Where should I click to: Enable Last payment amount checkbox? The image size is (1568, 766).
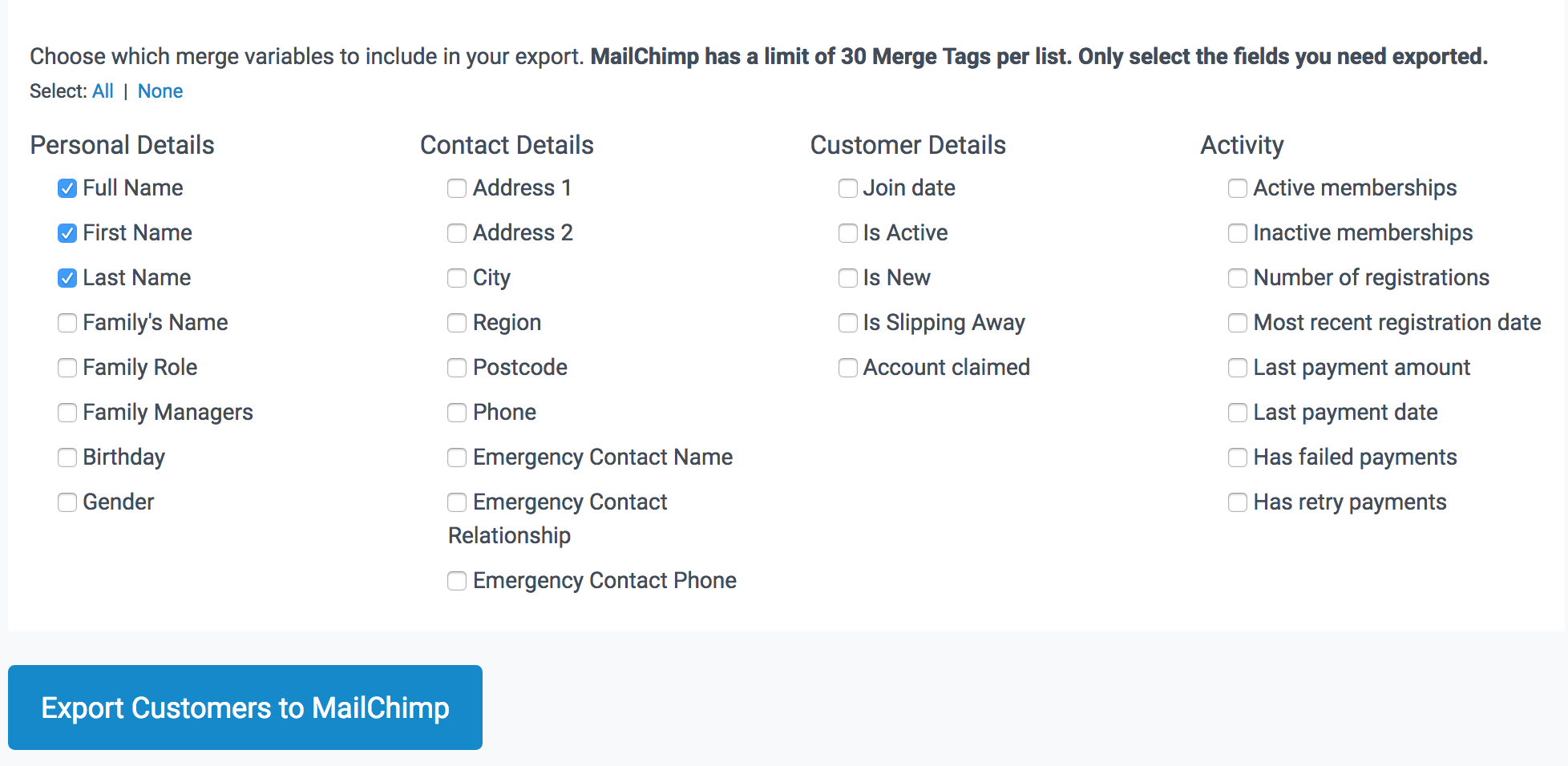1238,368
